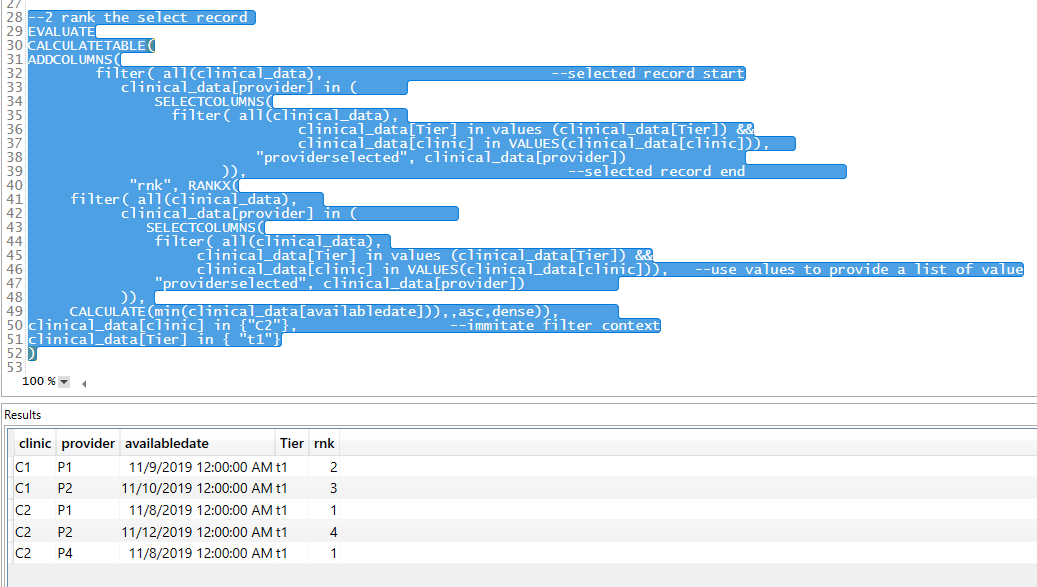Image resolution: width=1037 pixels, height=587 pixels.
Task: Click CALCULATETABLE on line 30
Action: [x=87, y=46]
